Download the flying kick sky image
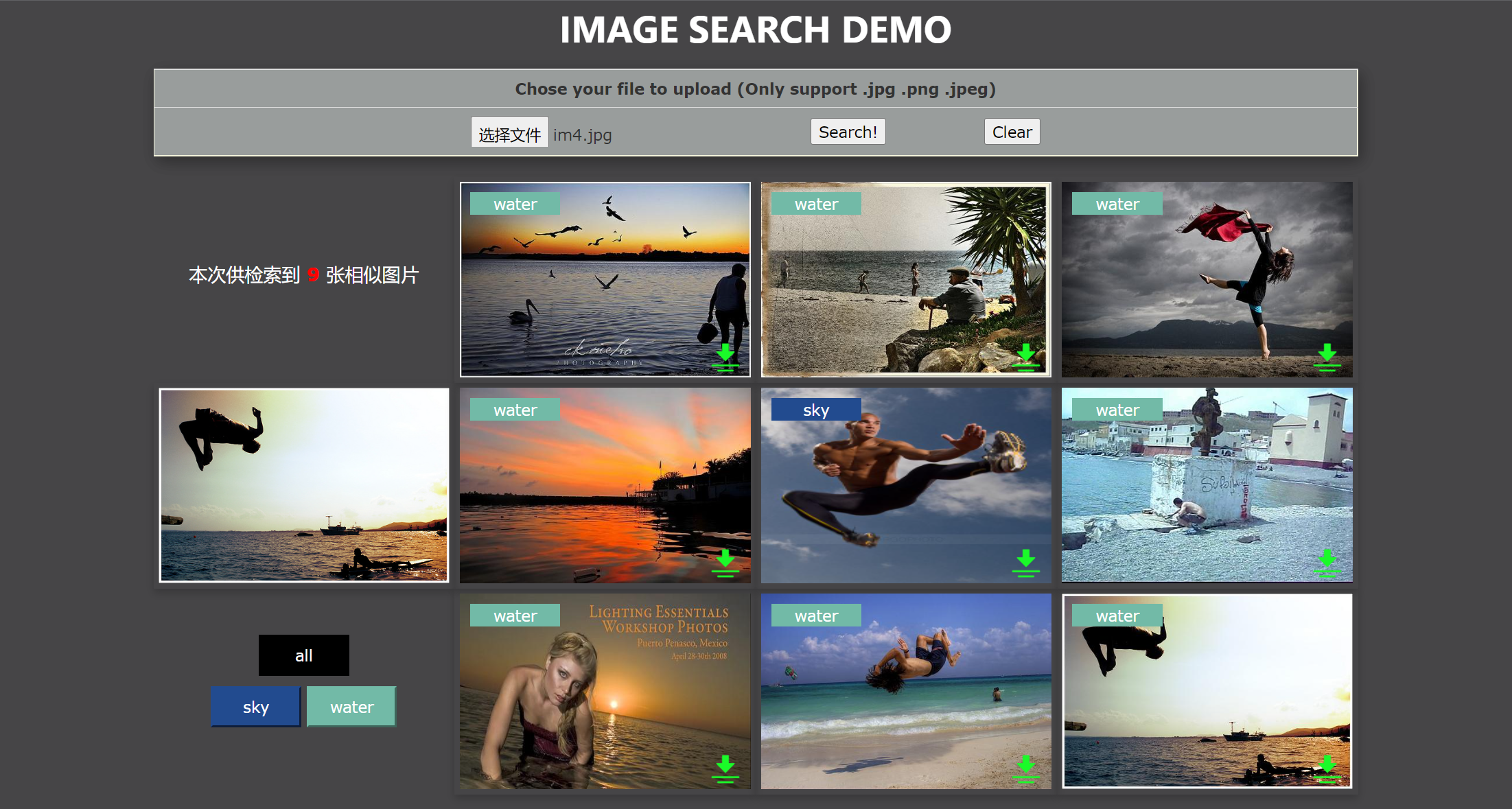The image size is (1512, 809). (1026, 563)
